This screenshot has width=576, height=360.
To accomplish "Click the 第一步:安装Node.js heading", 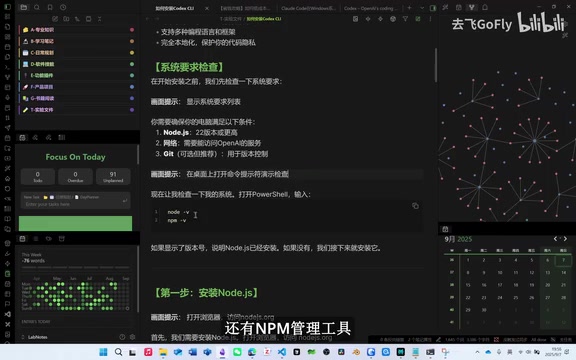I will coord(205,293).
